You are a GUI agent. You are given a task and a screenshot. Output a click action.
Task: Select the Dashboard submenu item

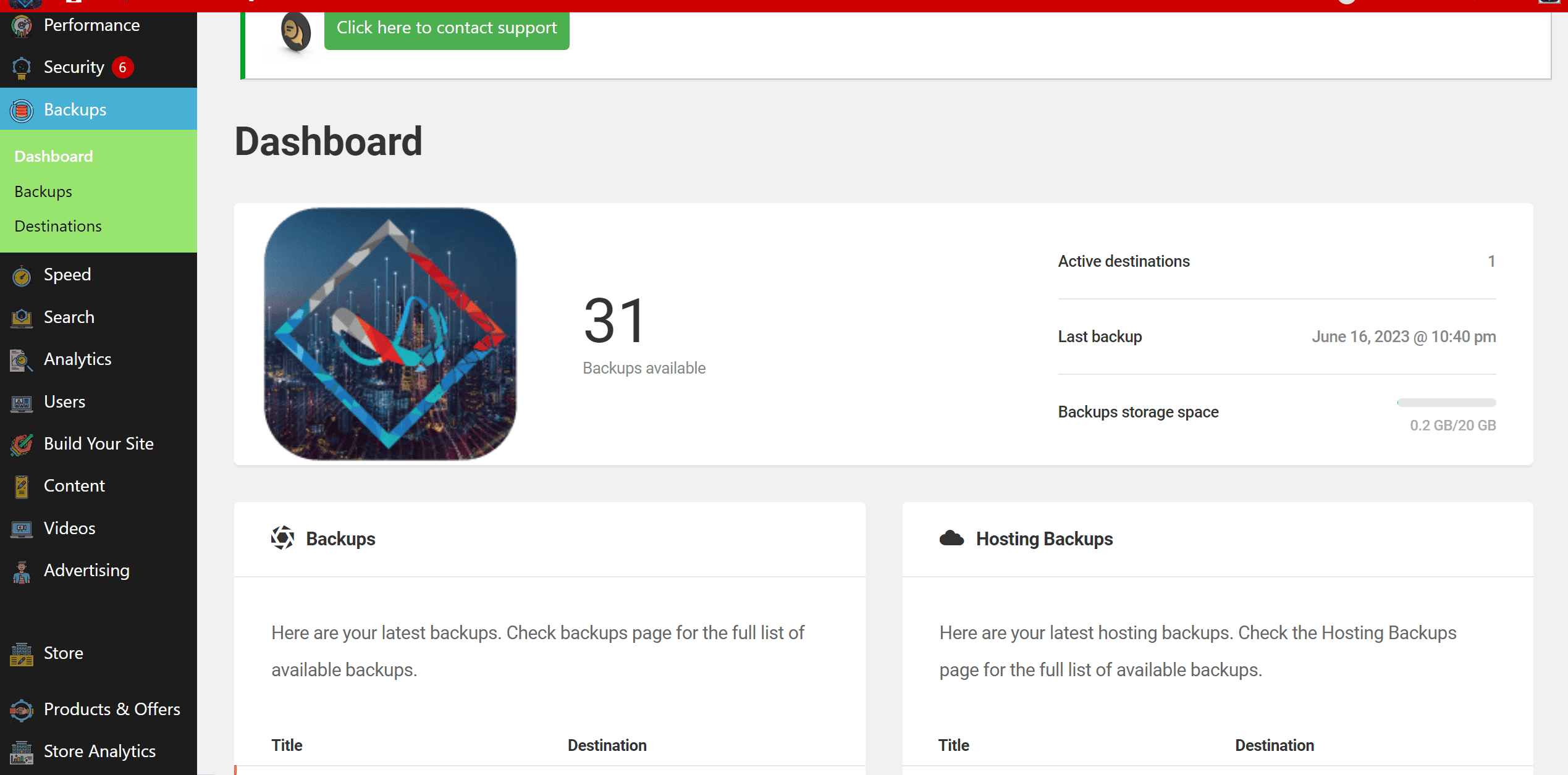click(54, 156)
